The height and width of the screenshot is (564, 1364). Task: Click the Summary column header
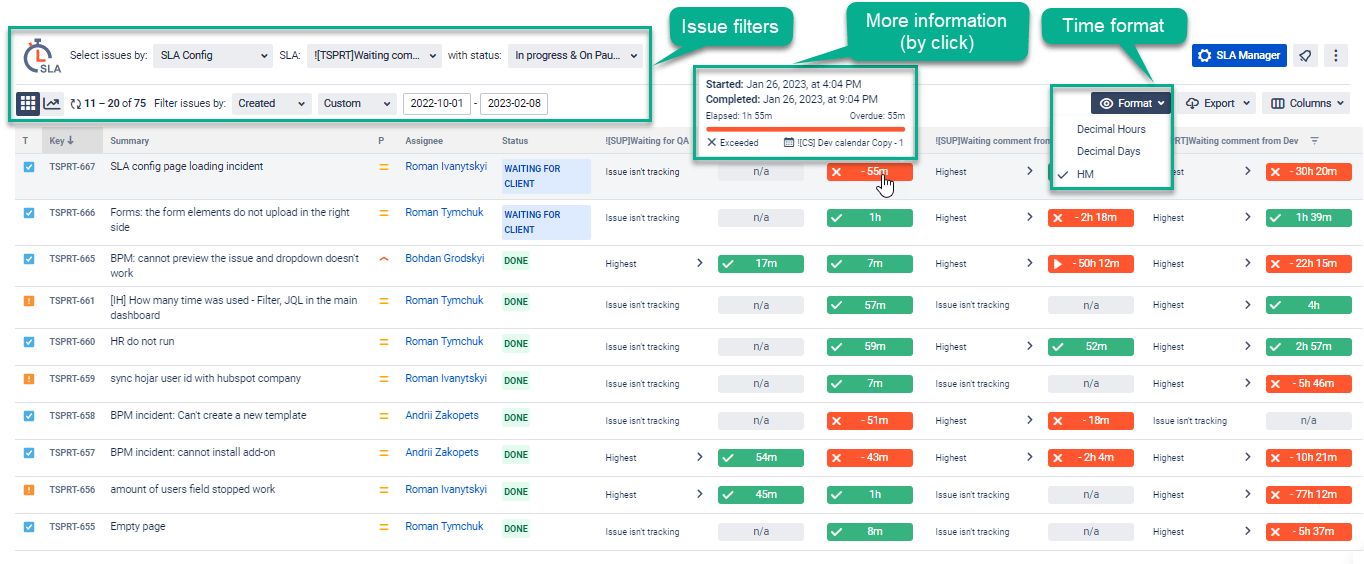(x=129, y=141)
